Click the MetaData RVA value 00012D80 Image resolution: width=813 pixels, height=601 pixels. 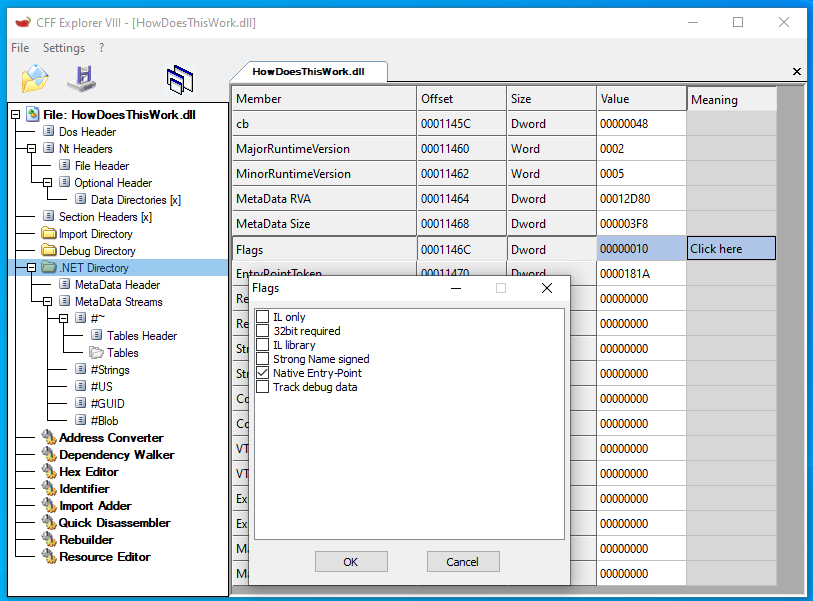(641, 199)
